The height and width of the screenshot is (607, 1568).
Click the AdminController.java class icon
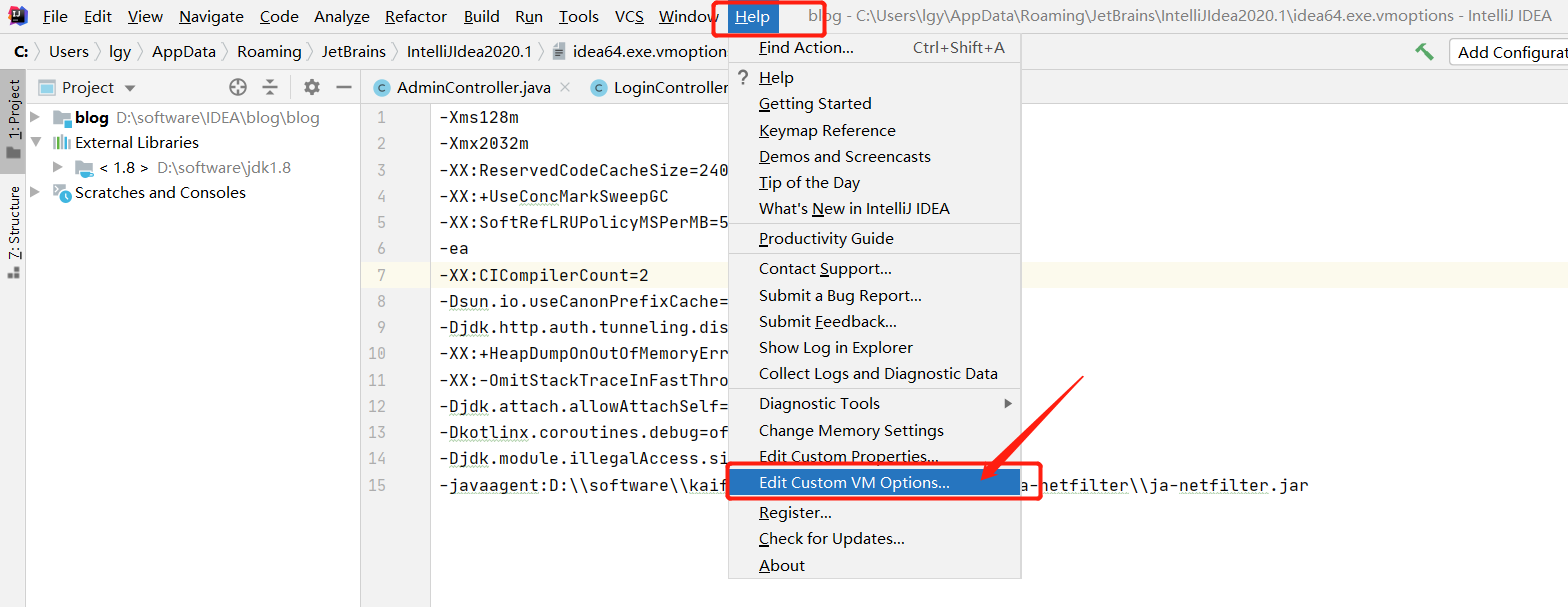pos(381,88)
